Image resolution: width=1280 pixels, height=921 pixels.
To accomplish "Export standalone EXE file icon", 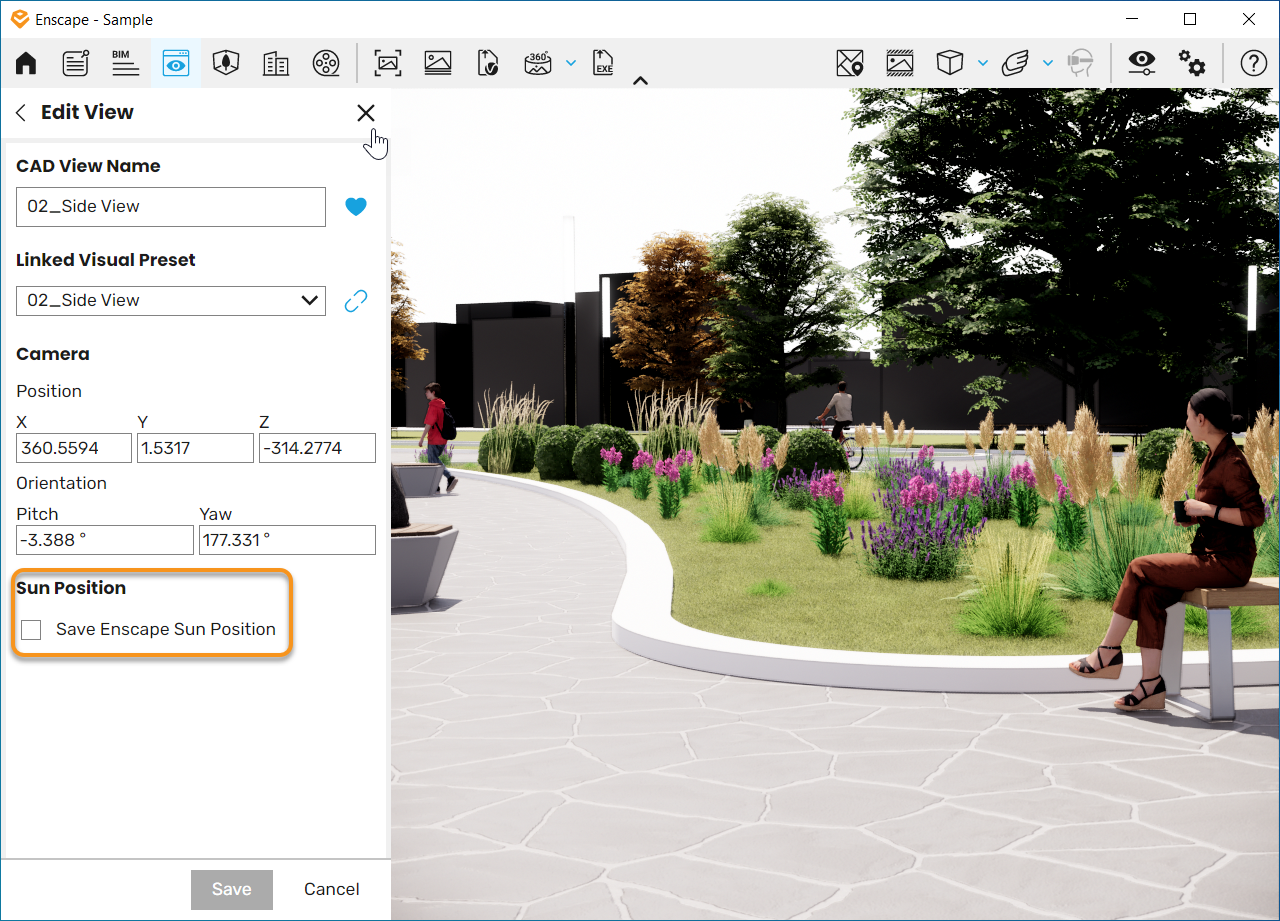I will 603,63.
